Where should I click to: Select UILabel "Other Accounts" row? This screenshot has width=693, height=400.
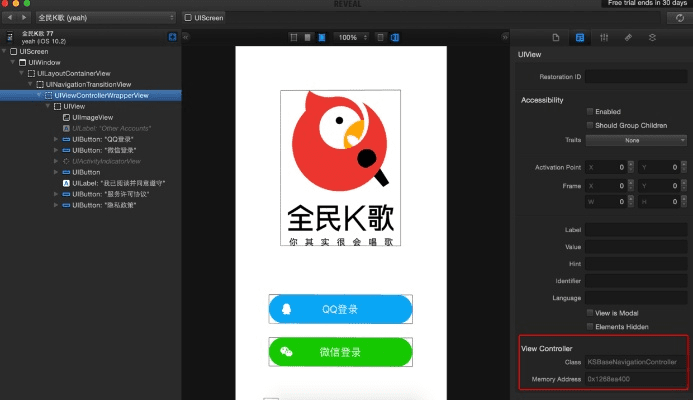tap(91, 128)
